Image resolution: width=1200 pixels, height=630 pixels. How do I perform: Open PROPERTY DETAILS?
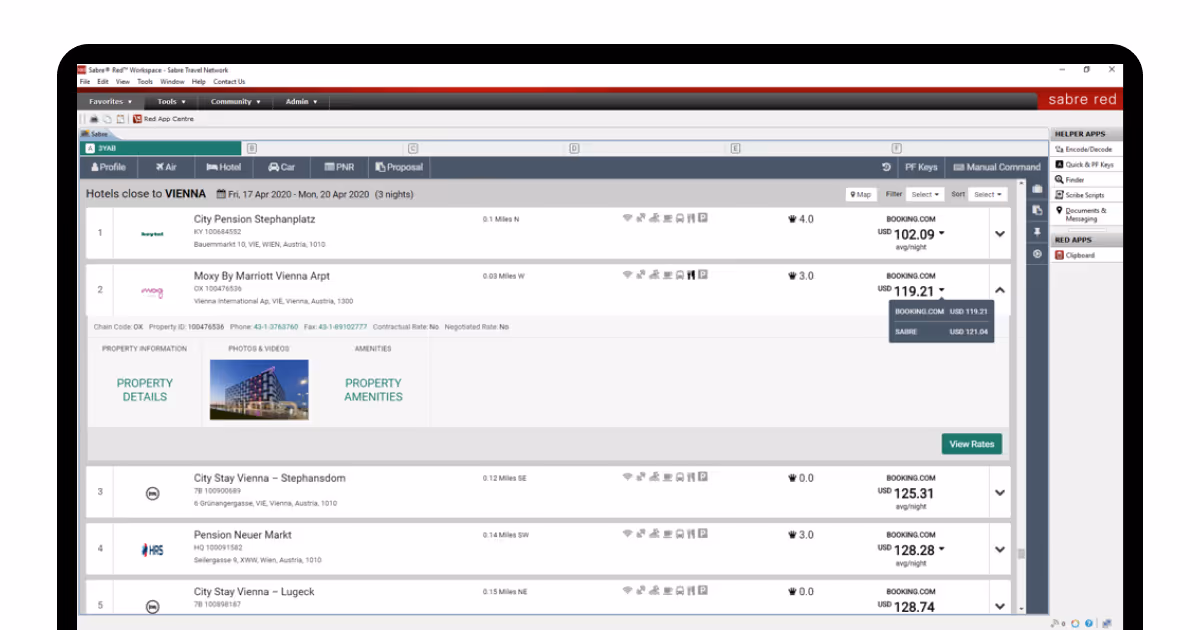145,390
